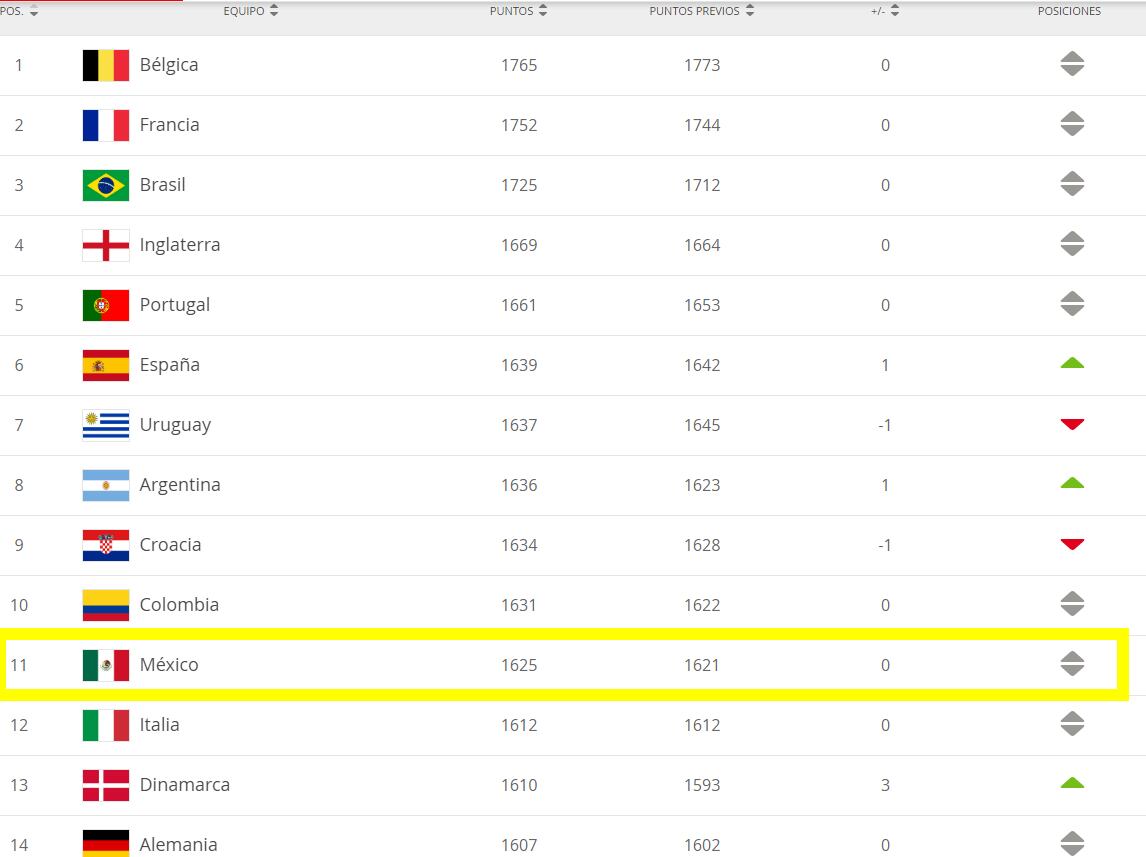Click the México flag icon
Viewport: 1146px width, 857px height.
[105, 665]
